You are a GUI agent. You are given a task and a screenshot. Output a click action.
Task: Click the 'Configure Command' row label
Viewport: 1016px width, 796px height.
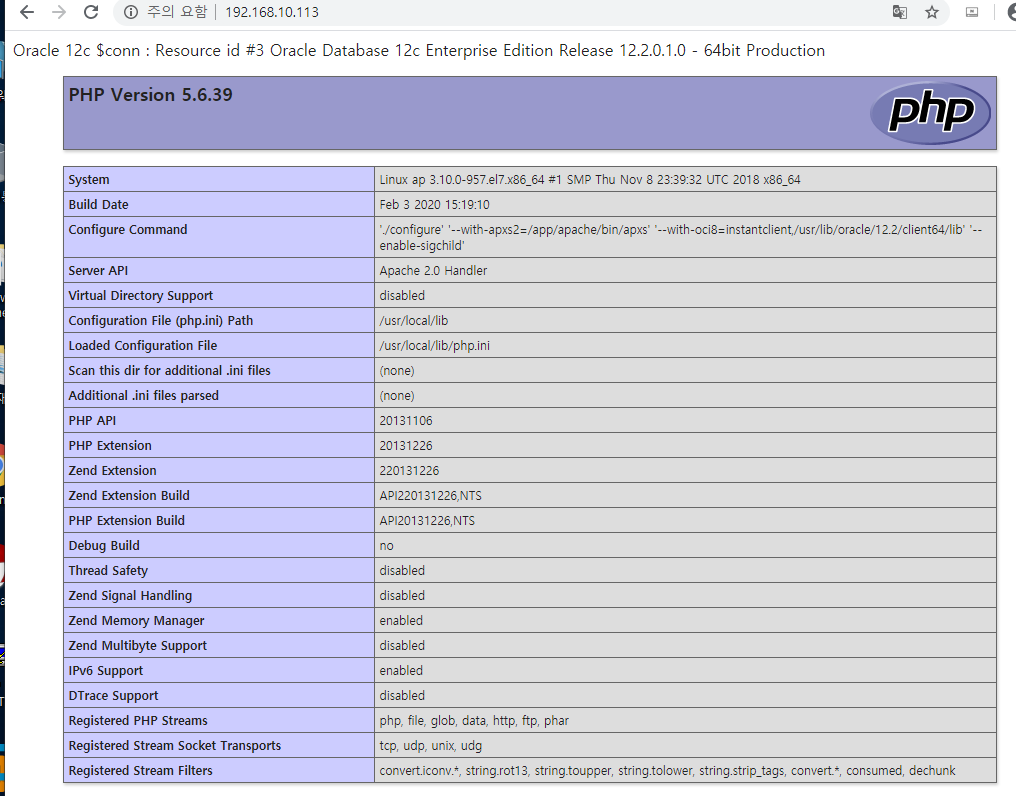128,229
